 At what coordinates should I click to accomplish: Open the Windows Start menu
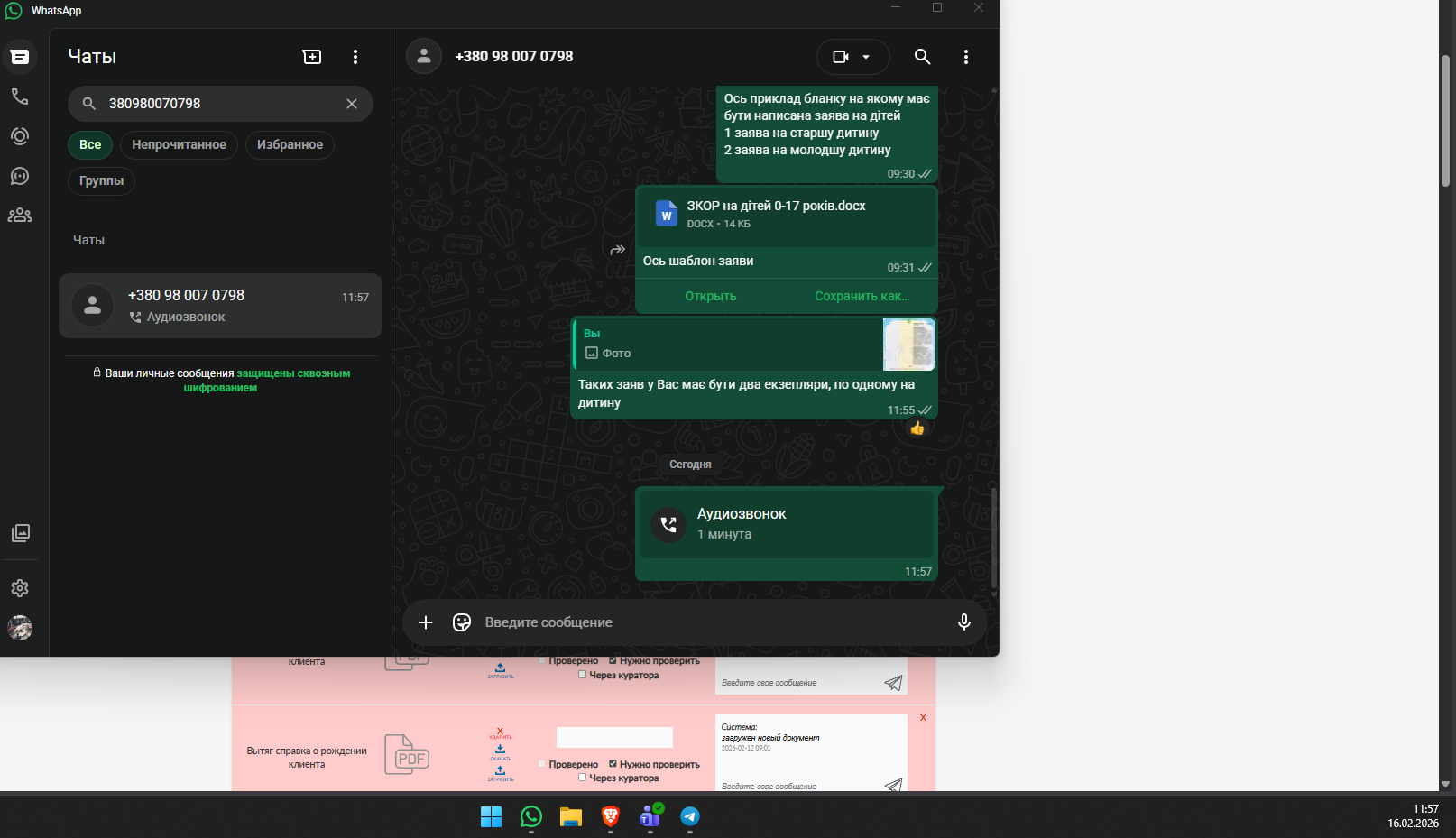tap(491, 816)
